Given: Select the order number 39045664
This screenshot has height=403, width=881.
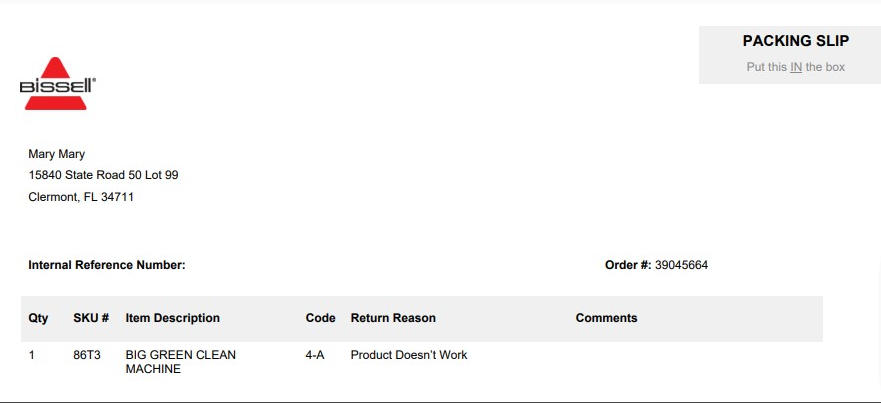Looking at the screenshot, I should pos(682,265).
